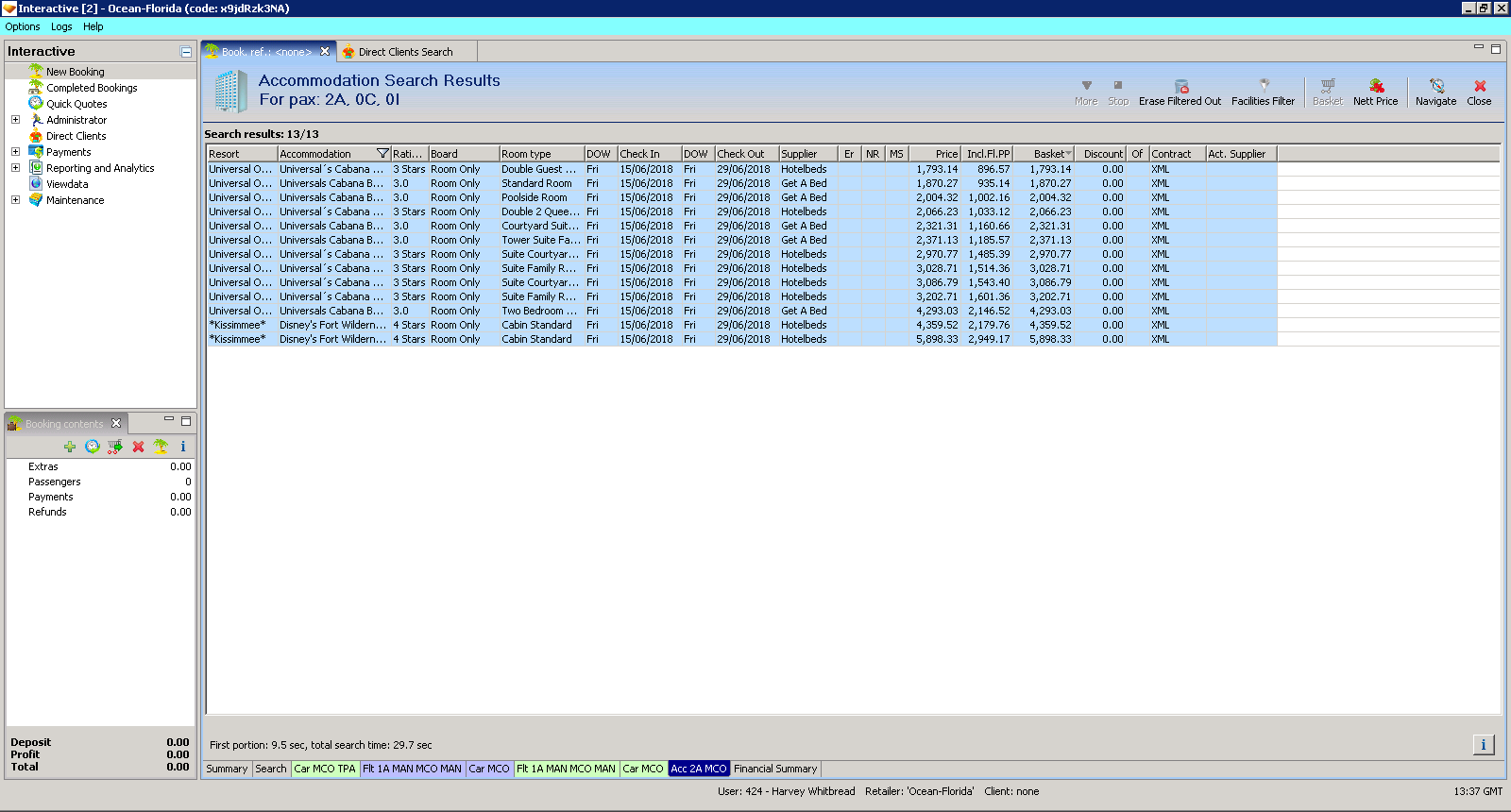This screenshot has width=1511, height=812.
Task: Sort by the Room type column header
Action: pyautogui.click(x=542, y=154)
